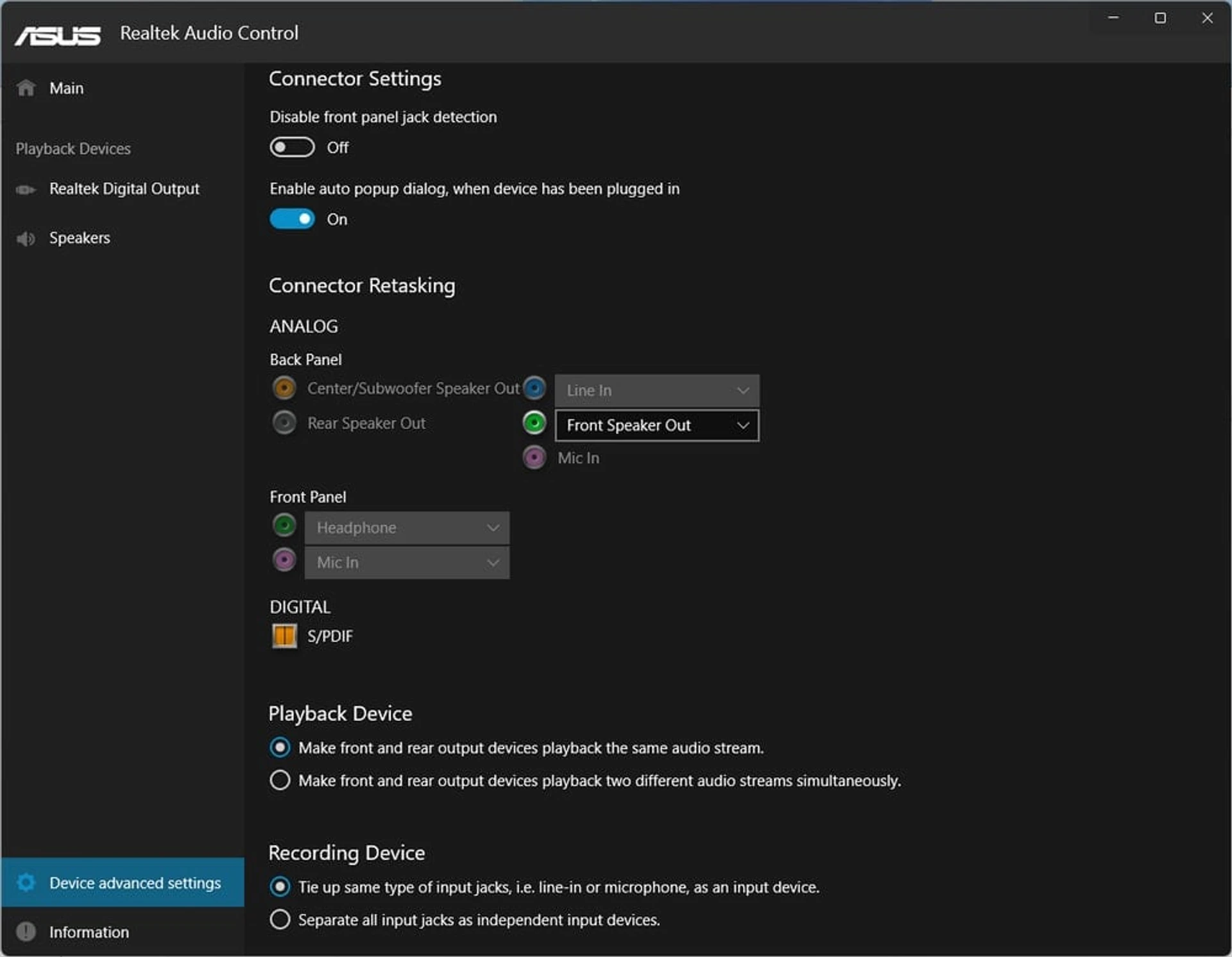Open the front panel Mic In dropdown

point(407,563)
